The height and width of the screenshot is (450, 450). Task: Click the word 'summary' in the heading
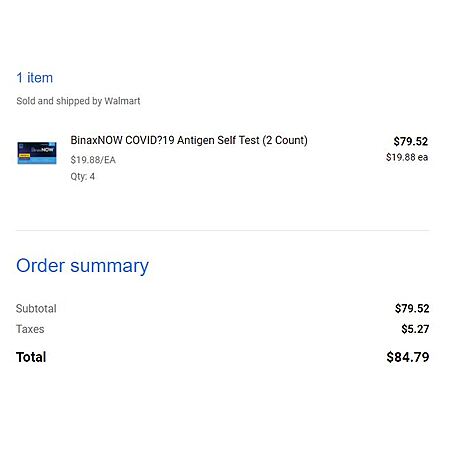pos(110,267)
